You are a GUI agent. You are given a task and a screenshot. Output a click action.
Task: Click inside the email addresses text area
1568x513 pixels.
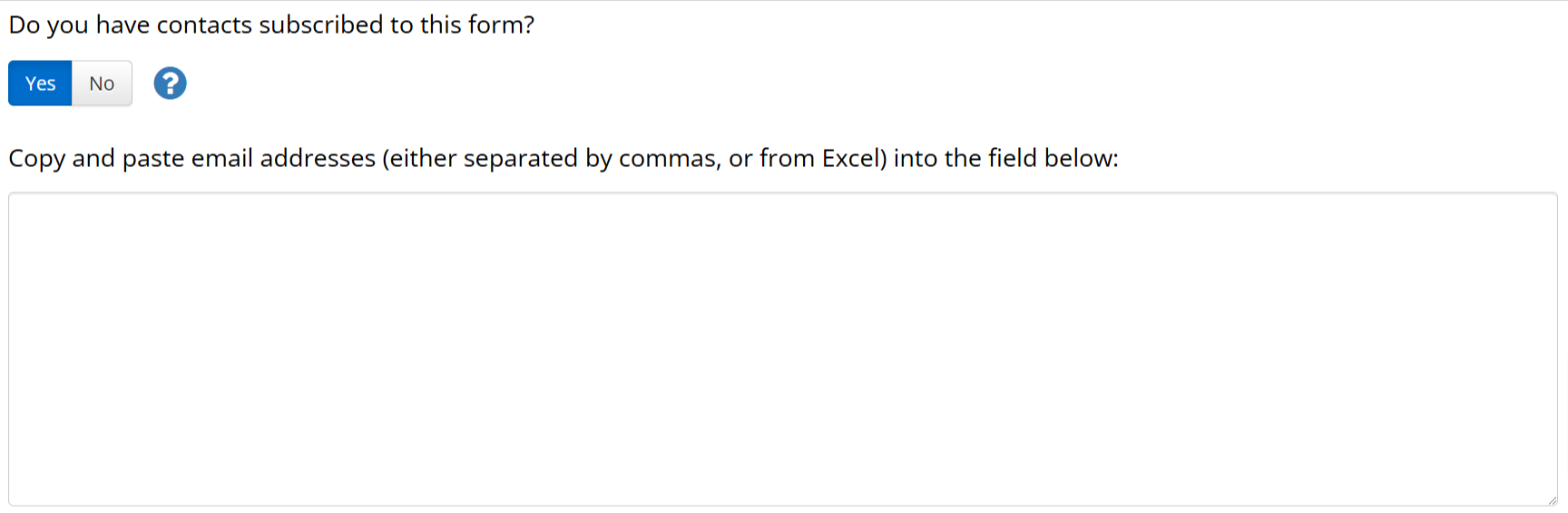click(783, 350)
